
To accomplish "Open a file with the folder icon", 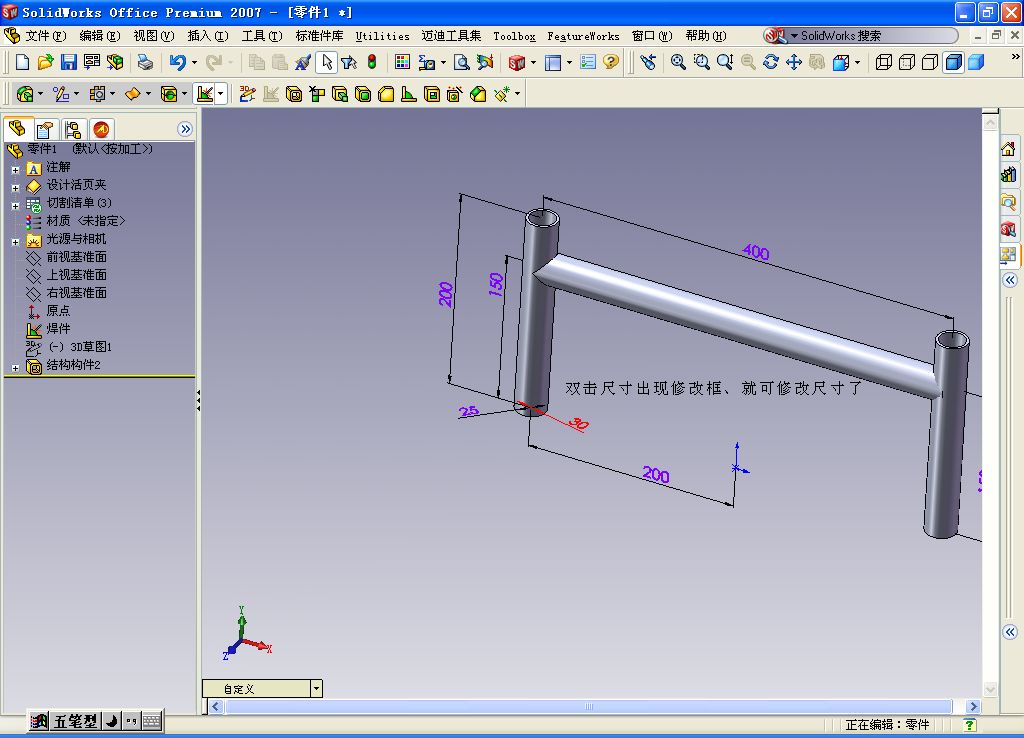I will coord(45,62).
